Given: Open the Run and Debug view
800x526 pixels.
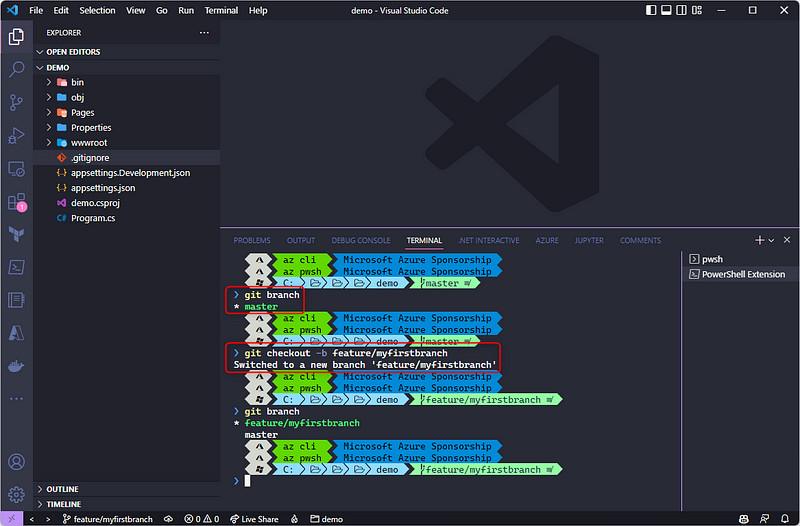Looking at the screenshot, I should coord(16,135).
